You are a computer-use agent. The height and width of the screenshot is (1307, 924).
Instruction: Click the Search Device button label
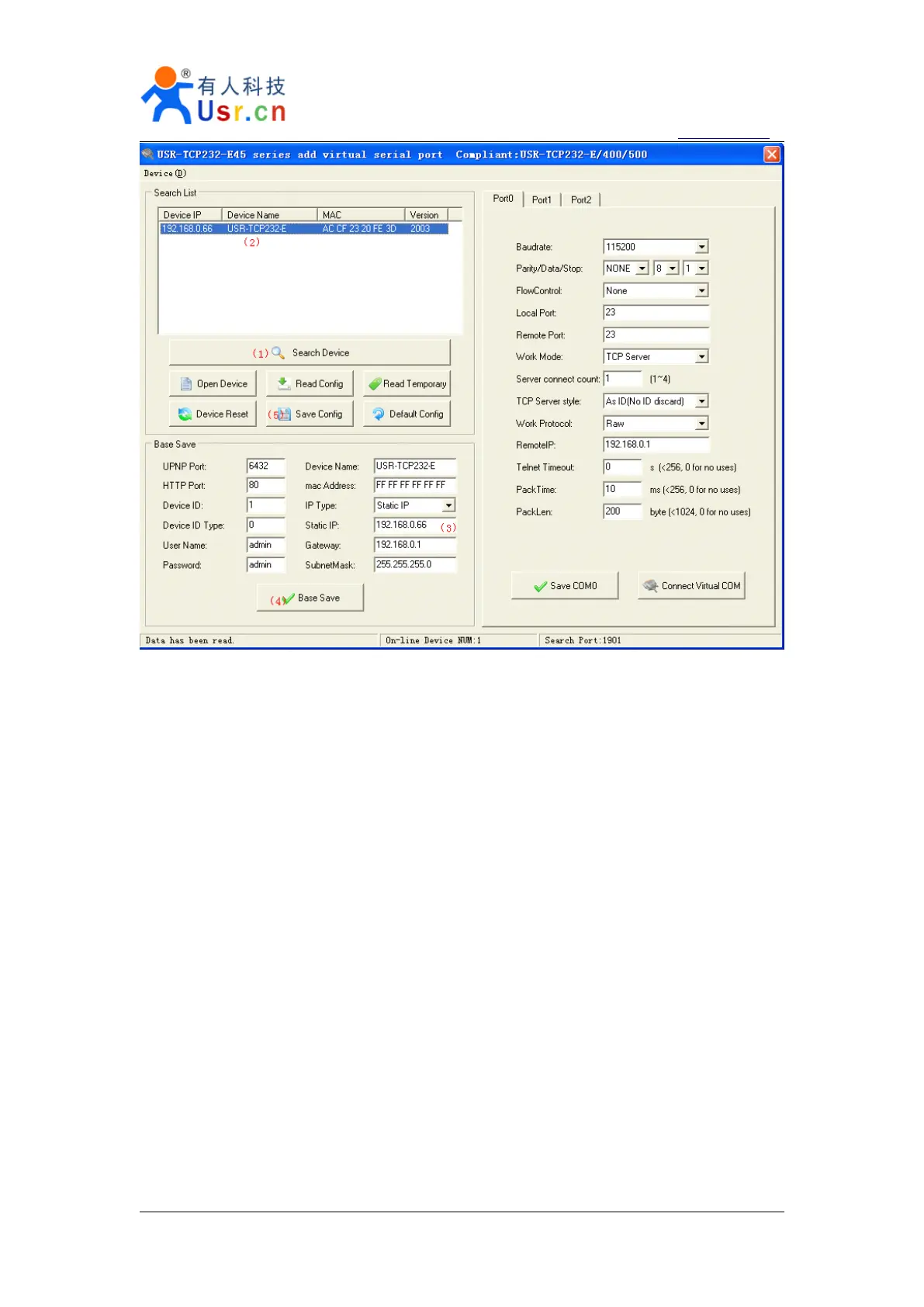tap(320, 352)
